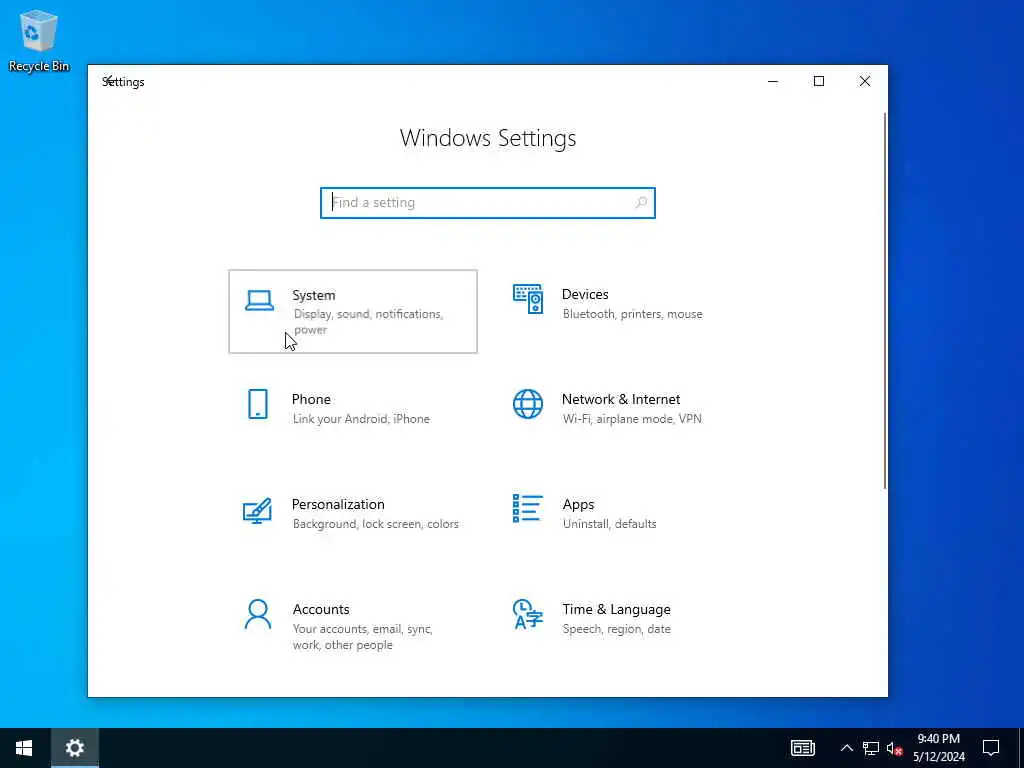Click 'Wi-Fi, airplane mode, VPN' description
1024x768 pixels.
click(632, 419)
